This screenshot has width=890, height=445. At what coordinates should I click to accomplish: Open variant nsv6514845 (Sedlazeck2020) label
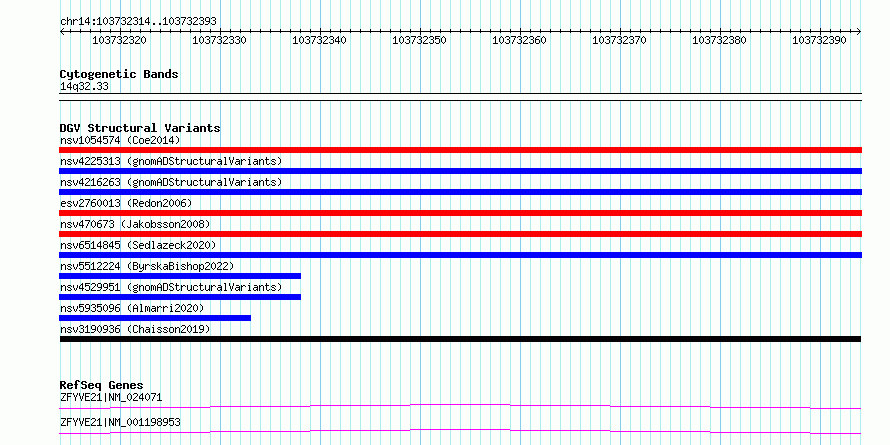tap(138, 245)
